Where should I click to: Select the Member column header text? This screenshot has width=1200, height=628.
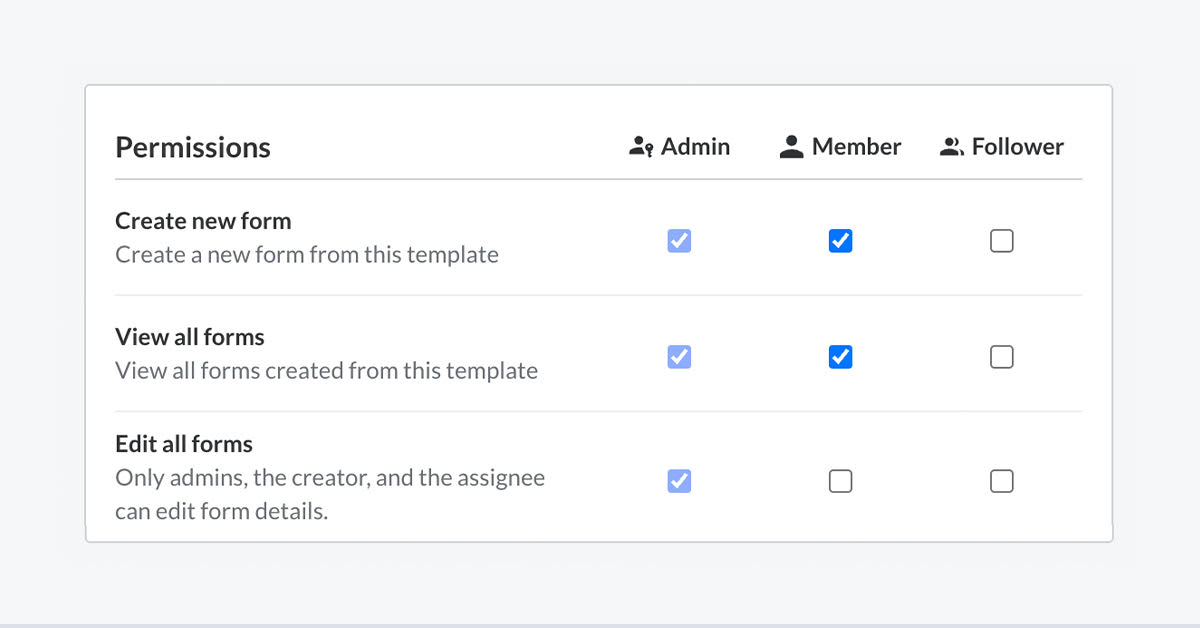[856, 147]
